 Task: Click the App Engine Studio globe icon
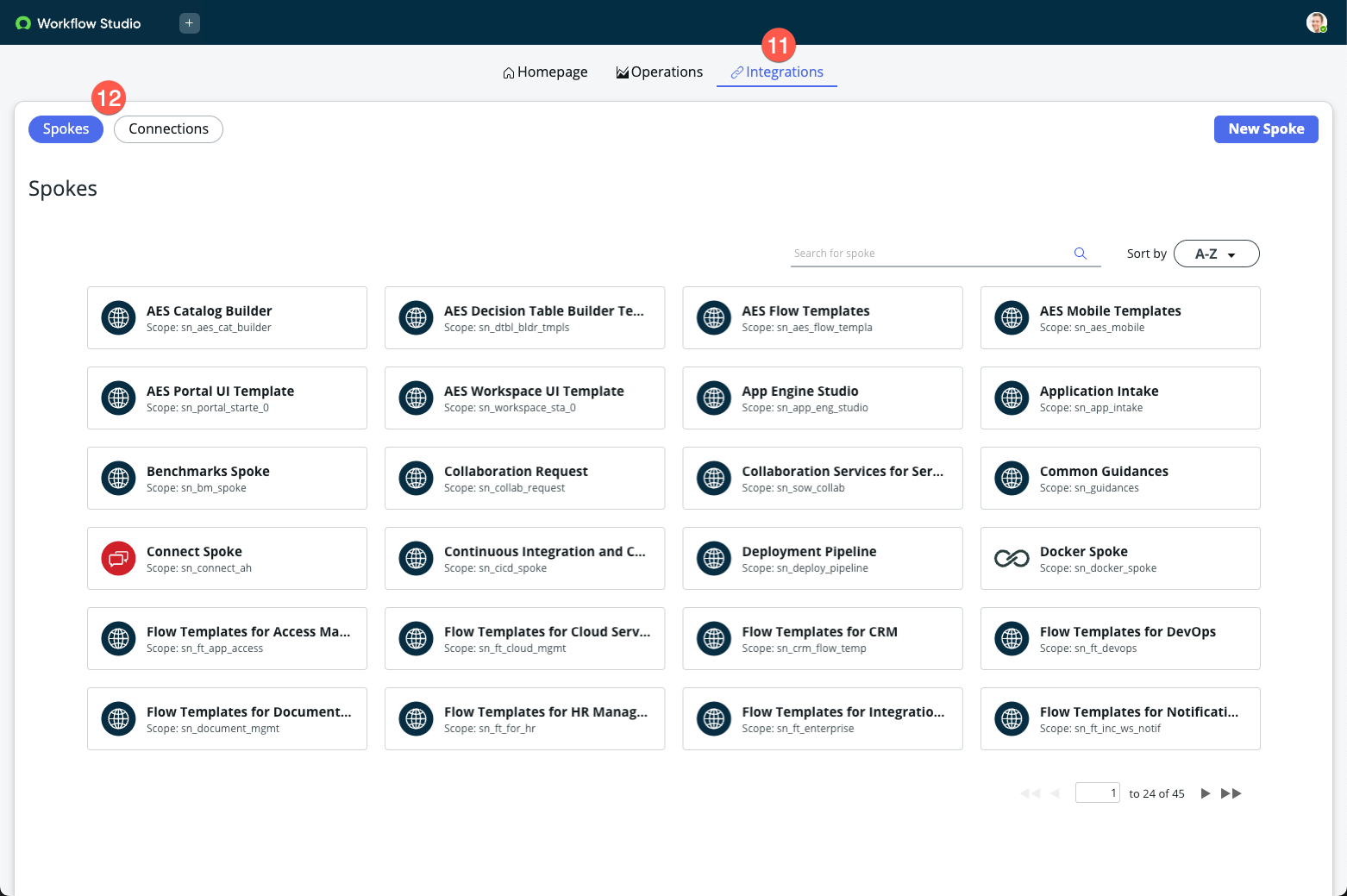coord(714,398)
